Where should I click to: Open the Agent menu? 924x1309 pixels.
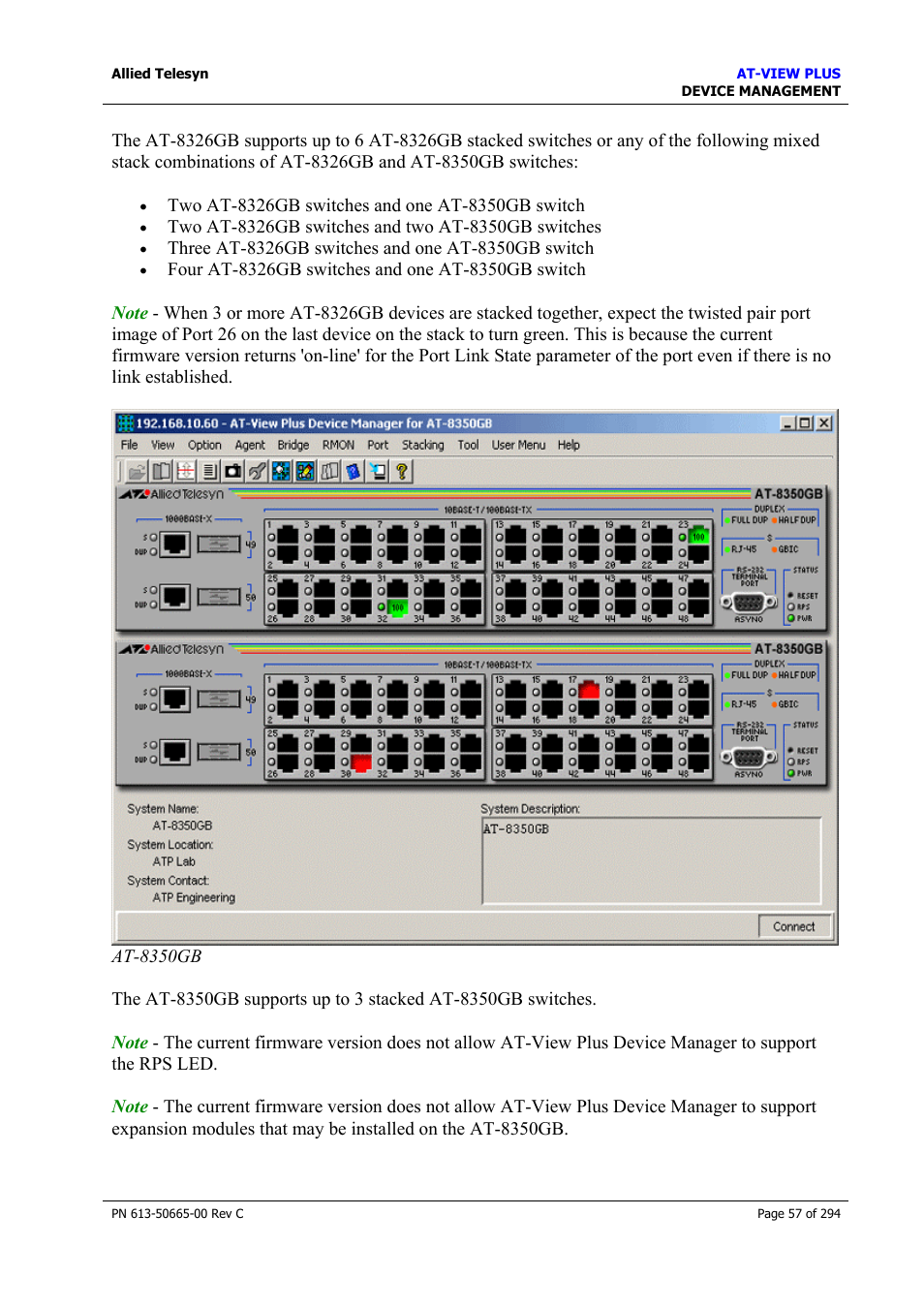tap(250, 446)
